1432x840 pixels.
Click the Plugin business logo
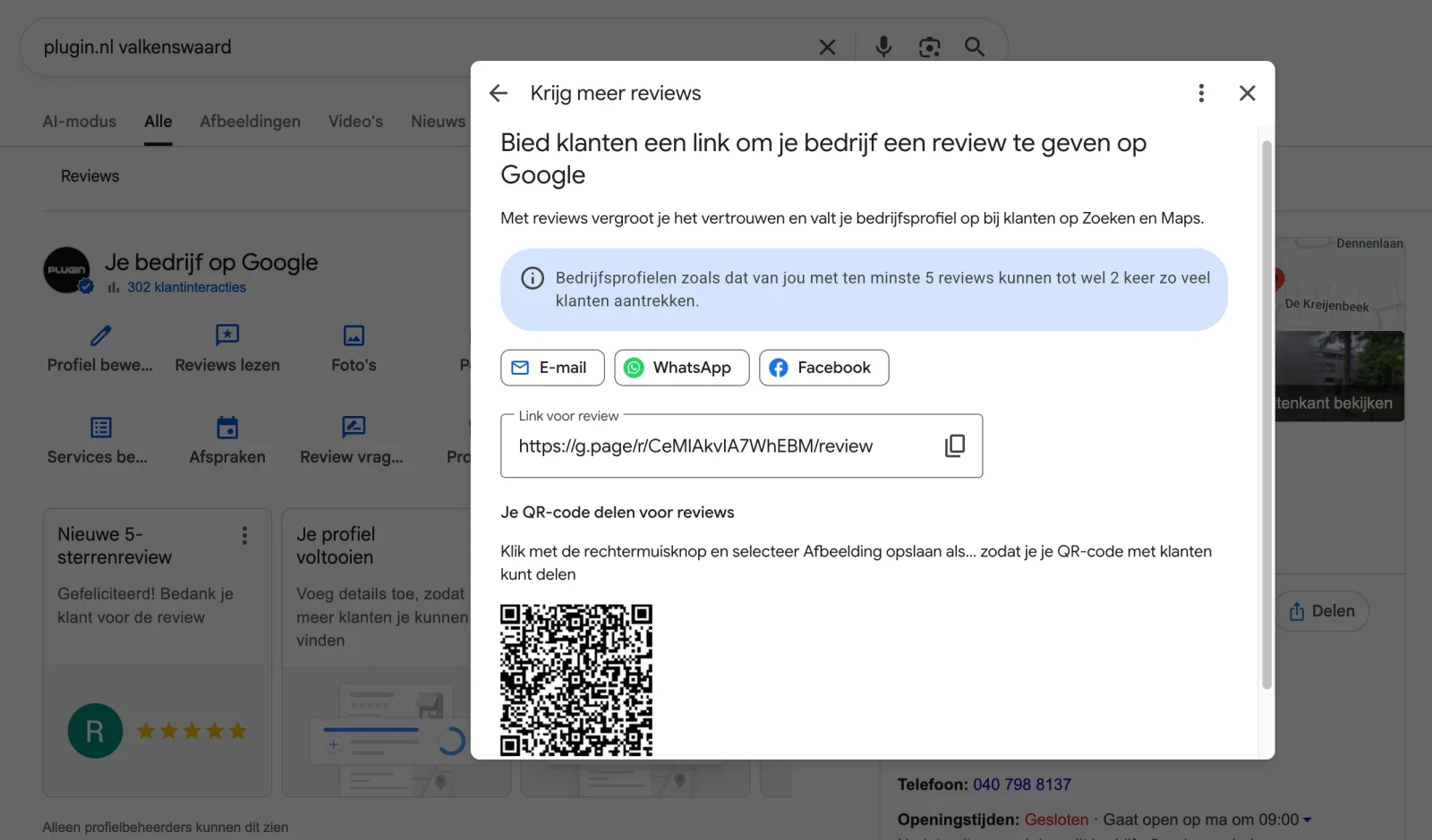67,270
